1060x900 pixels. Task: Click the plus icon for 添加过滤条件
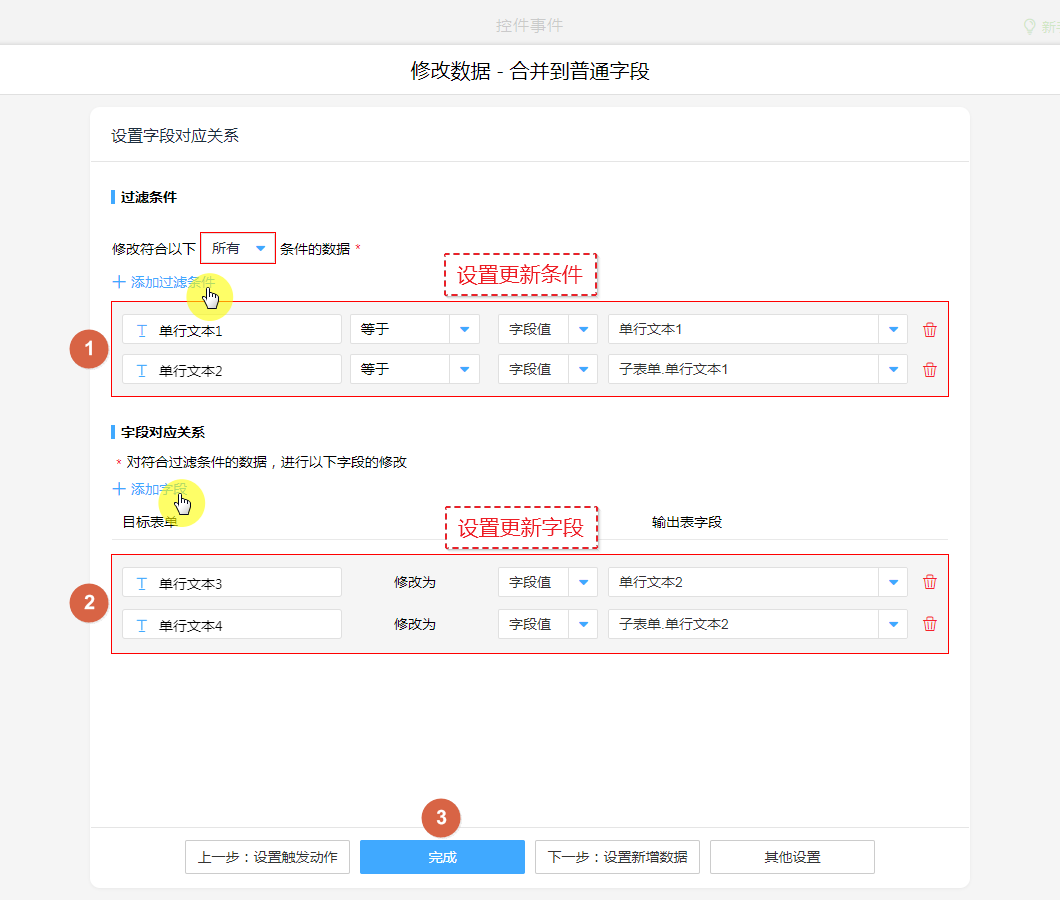click(119, 282)
